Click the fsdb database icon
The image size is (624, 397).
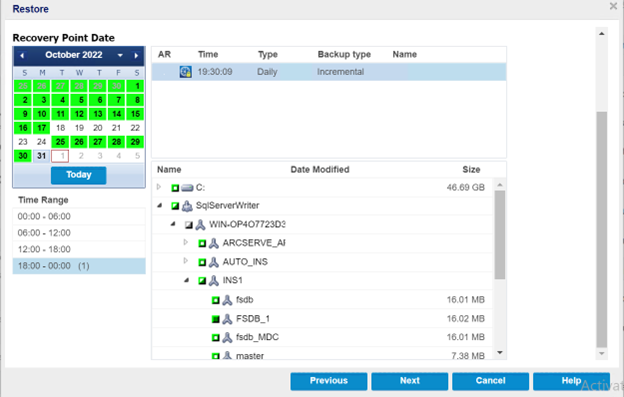coord(227,300)
